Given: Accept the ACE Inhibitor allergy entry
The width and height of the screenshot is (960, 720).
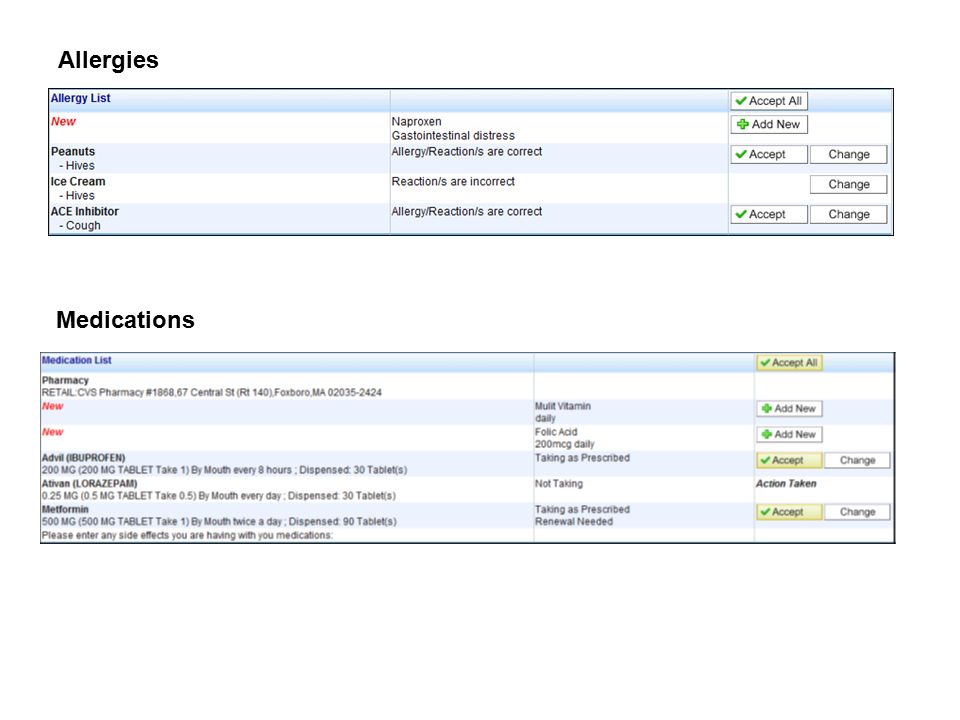Looking at the screenshot, I should 769,214.
